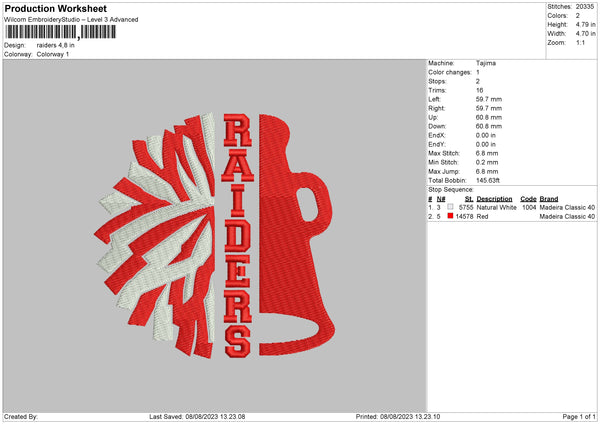600x424 pixels.
Task: Click the Created By label
Action: click(21, 416)
